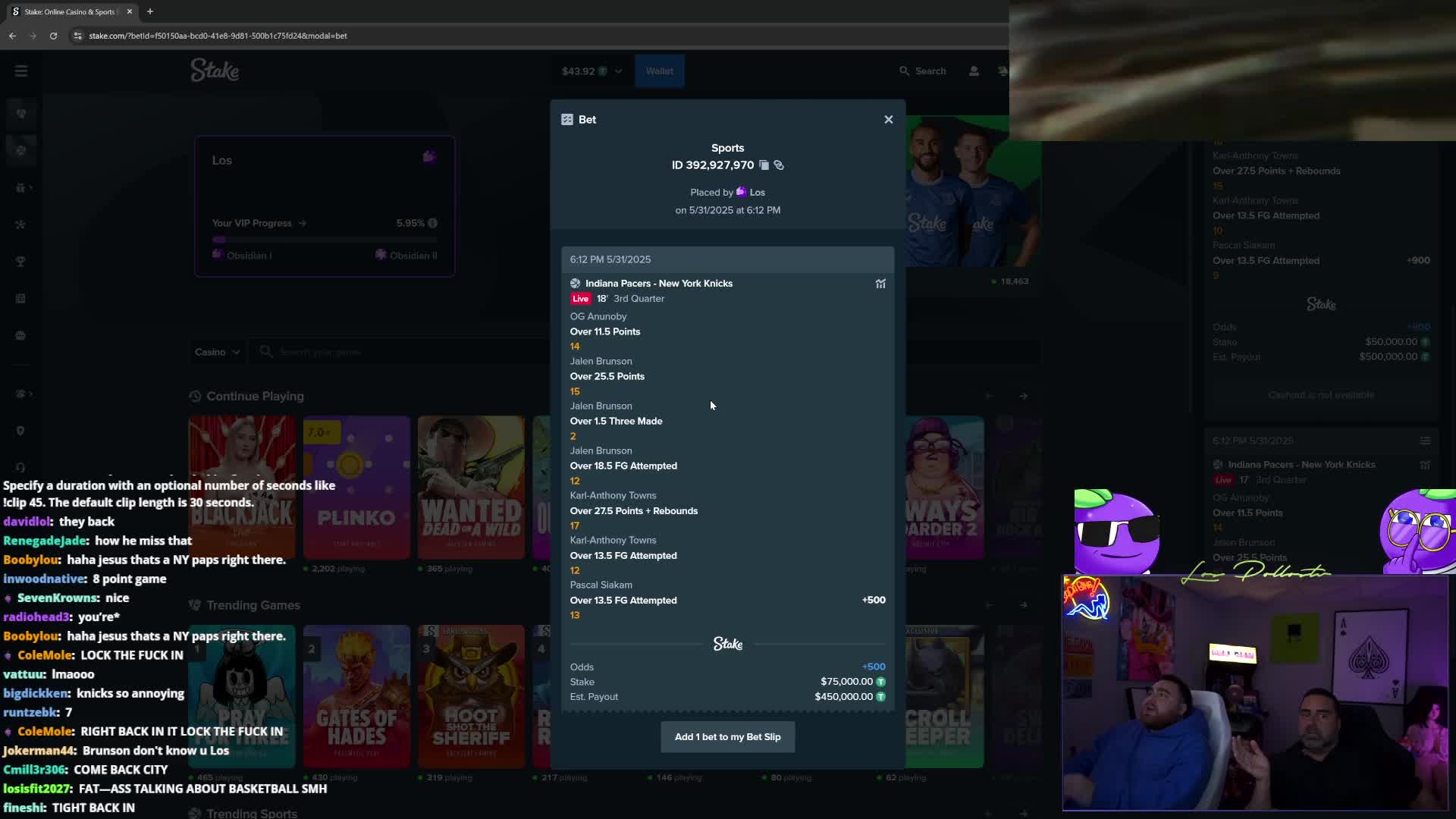Close the Bet modal dialog
The image size is (1456, 819).
888,120
